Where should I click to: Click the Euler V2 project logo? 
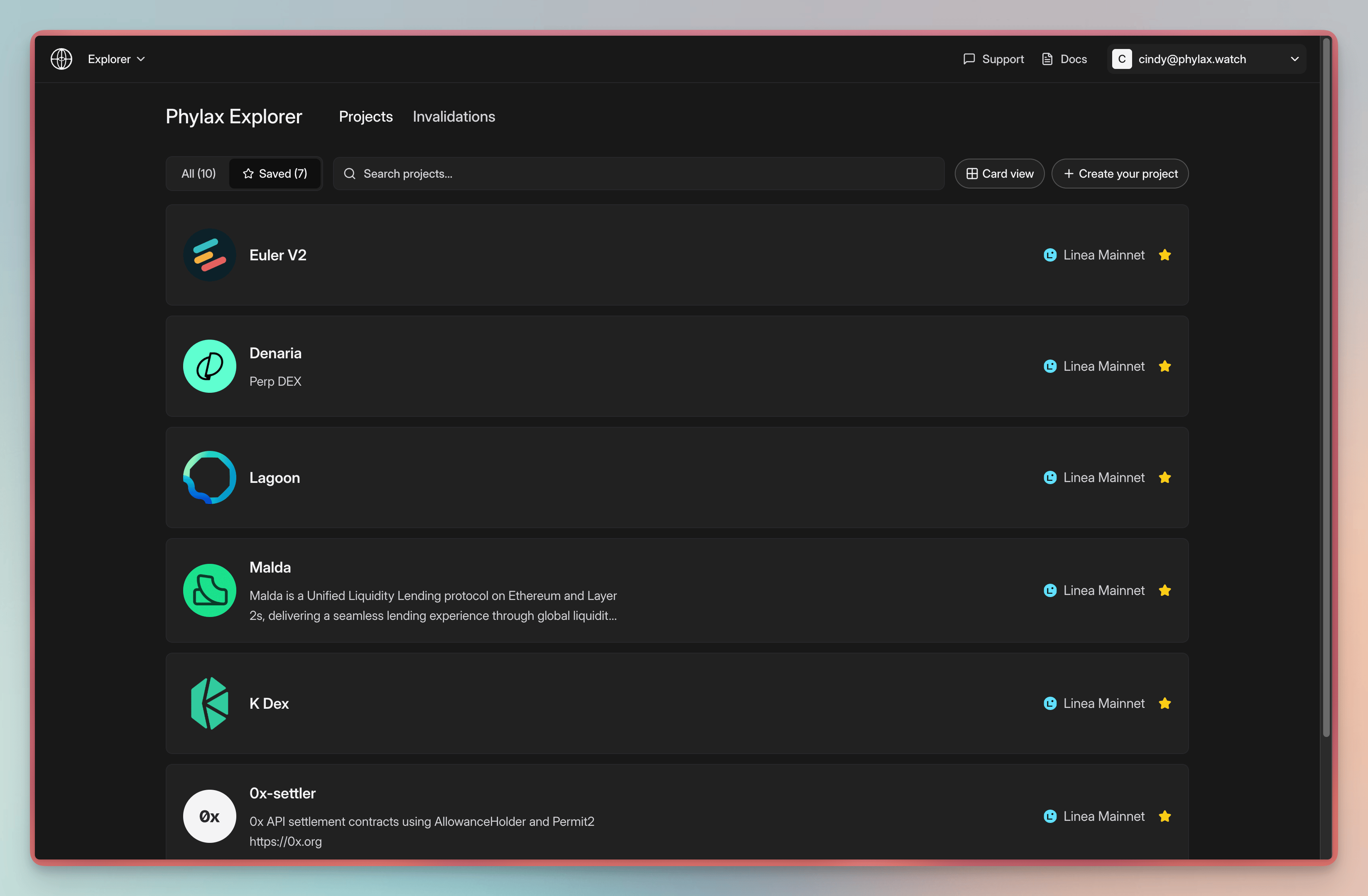[x=209, y=255]
